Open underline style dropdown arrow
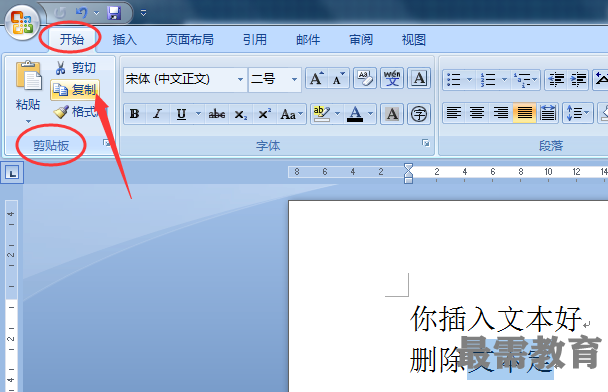Image resolution: width=608 pixels, height=392 pixels. tap(199, 114)
